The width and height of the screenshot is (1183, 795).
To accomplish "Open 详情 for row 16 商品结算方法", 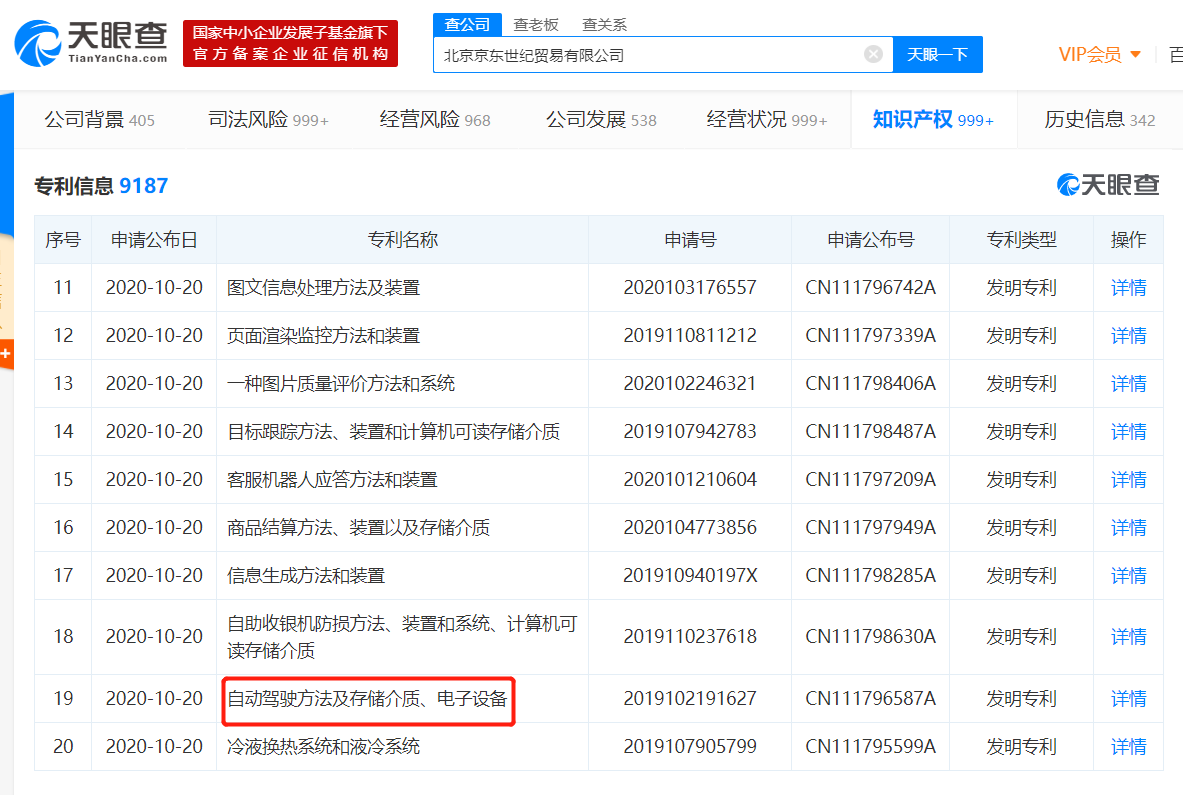I will pos(1129,527).
